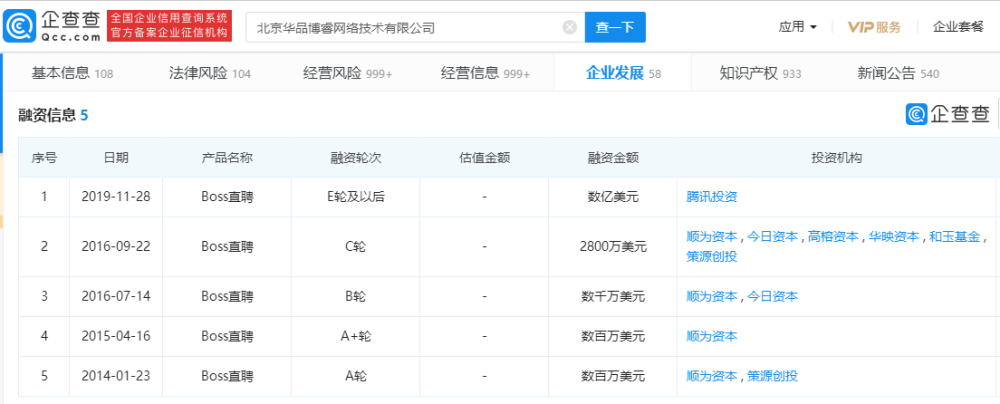Image resolution: width=1000 pixels, height=404 pixels.
Task: Open the 腾讯投资 investor link
Action: click(711, 197)
